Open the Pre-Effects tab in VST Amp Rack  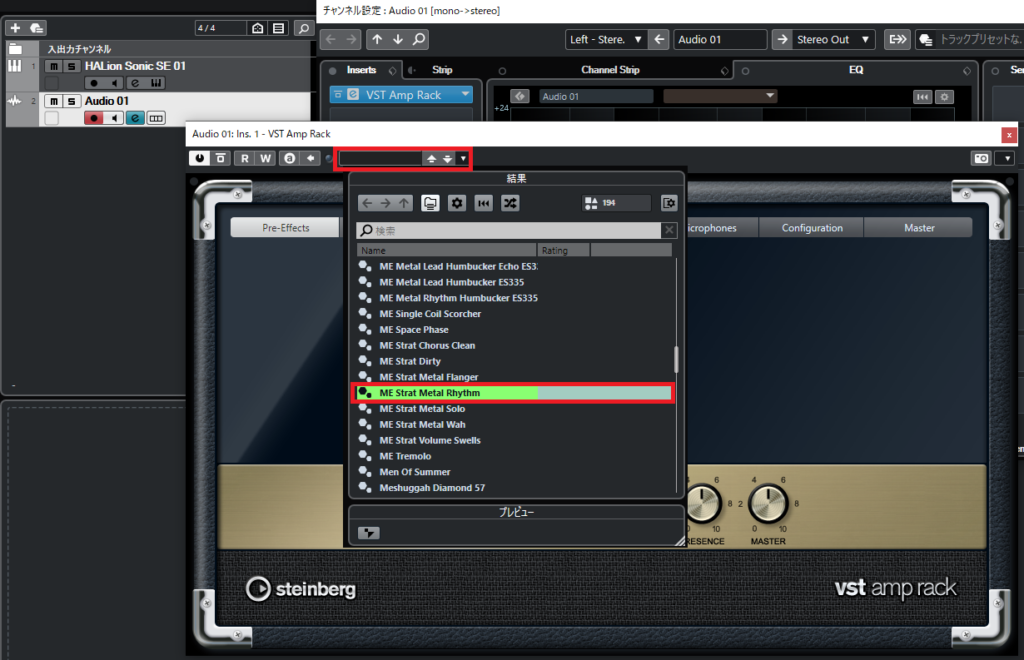pos(285,228)
